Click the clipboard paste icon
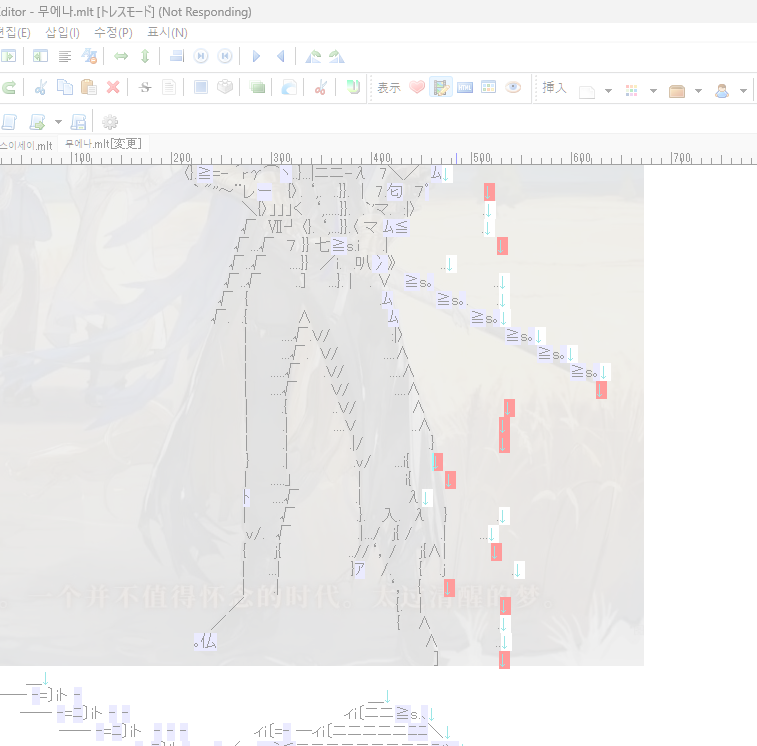Viewport: 757px width, 746px height. click(x=88, y=87)
